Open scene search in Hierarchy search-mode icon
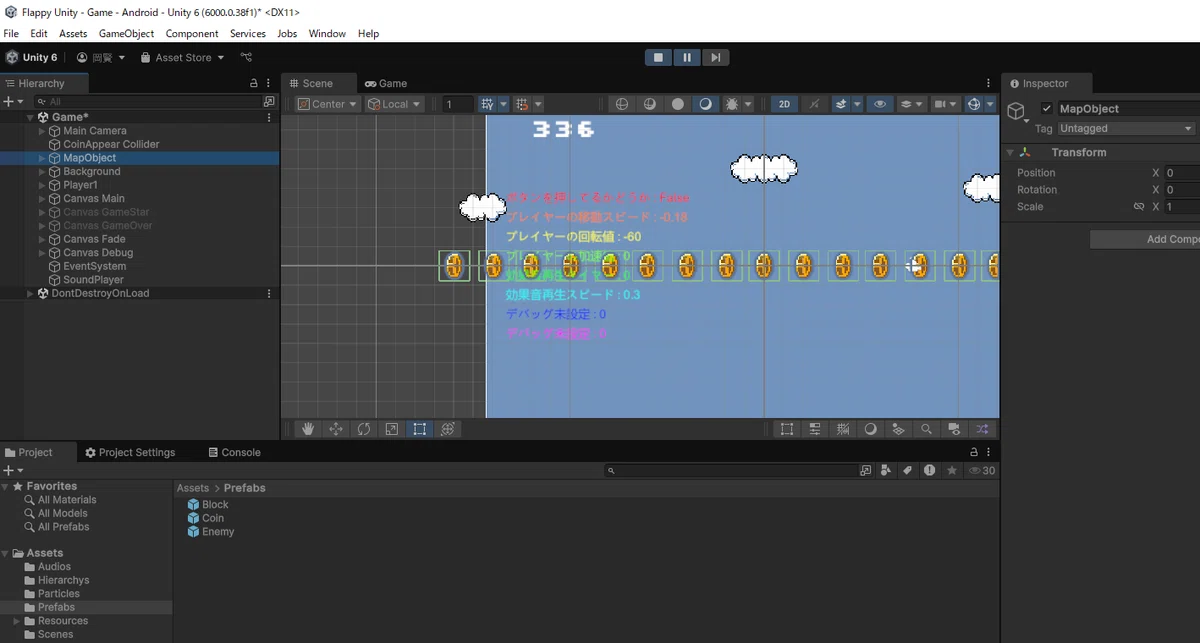 (269, 102)
